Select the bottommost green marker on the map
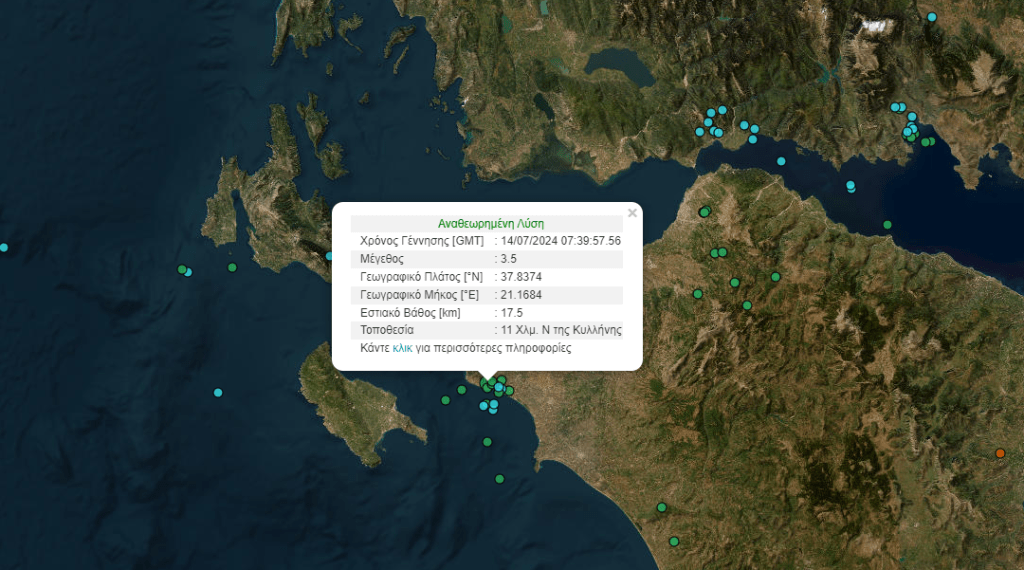This screenshot has width=1024, height=570. [x=674, y=541]
